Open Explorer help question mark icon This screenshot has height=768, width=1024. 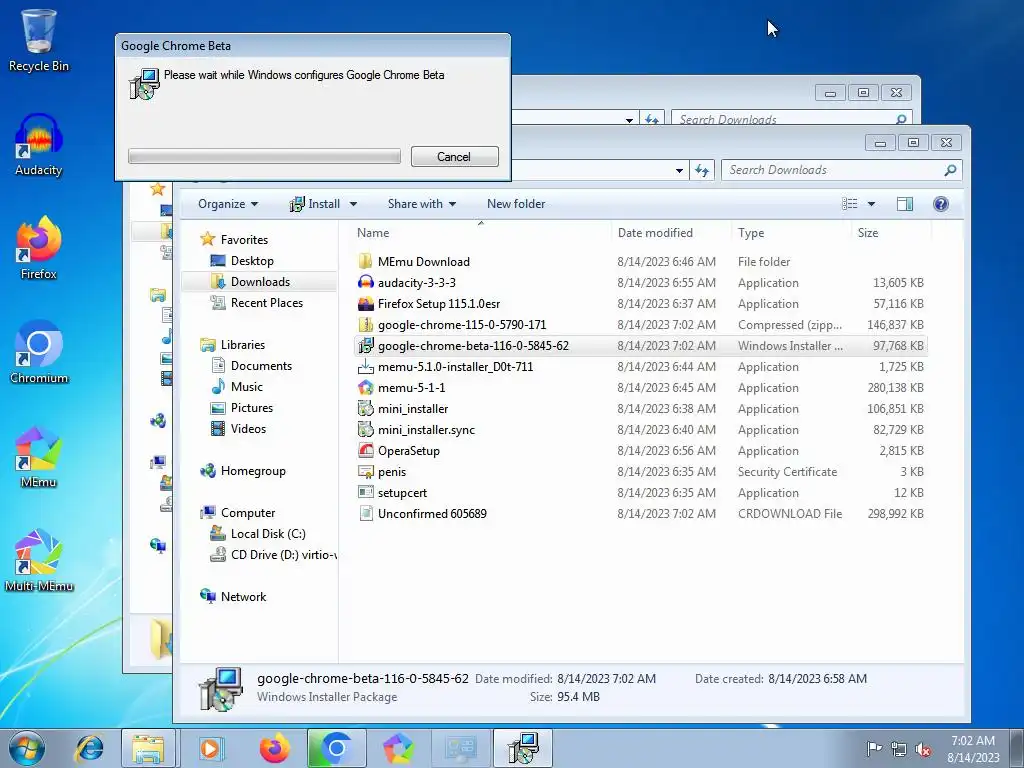point(941,204)
